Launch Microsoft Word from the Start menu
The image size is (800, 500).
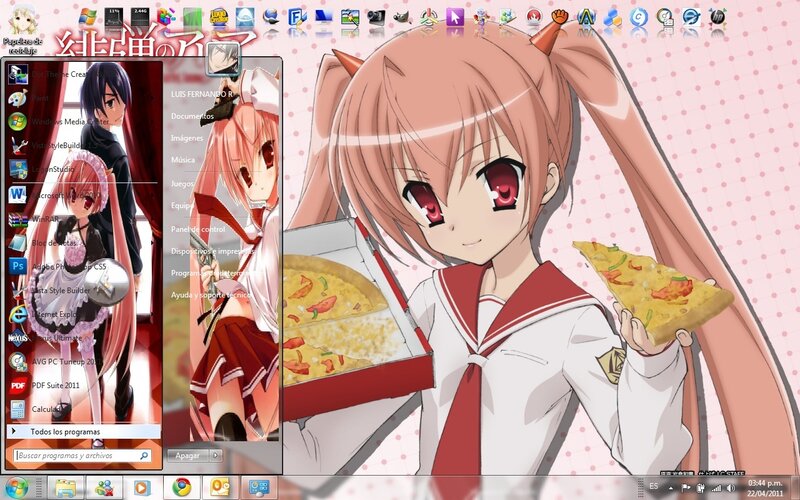coord(83,195)
